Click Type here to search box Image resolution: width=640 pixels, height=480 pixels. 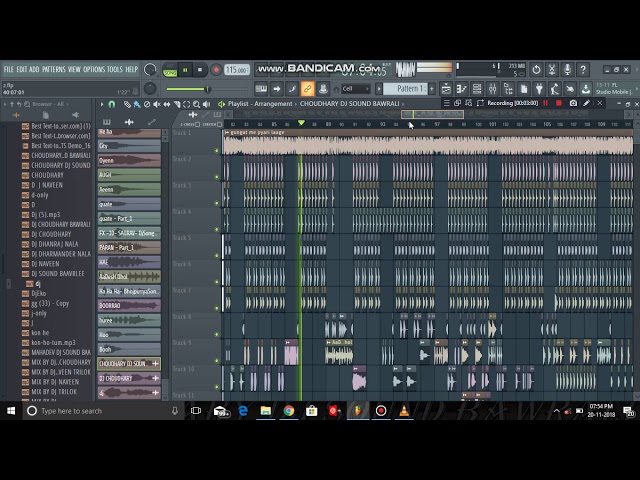102,411
